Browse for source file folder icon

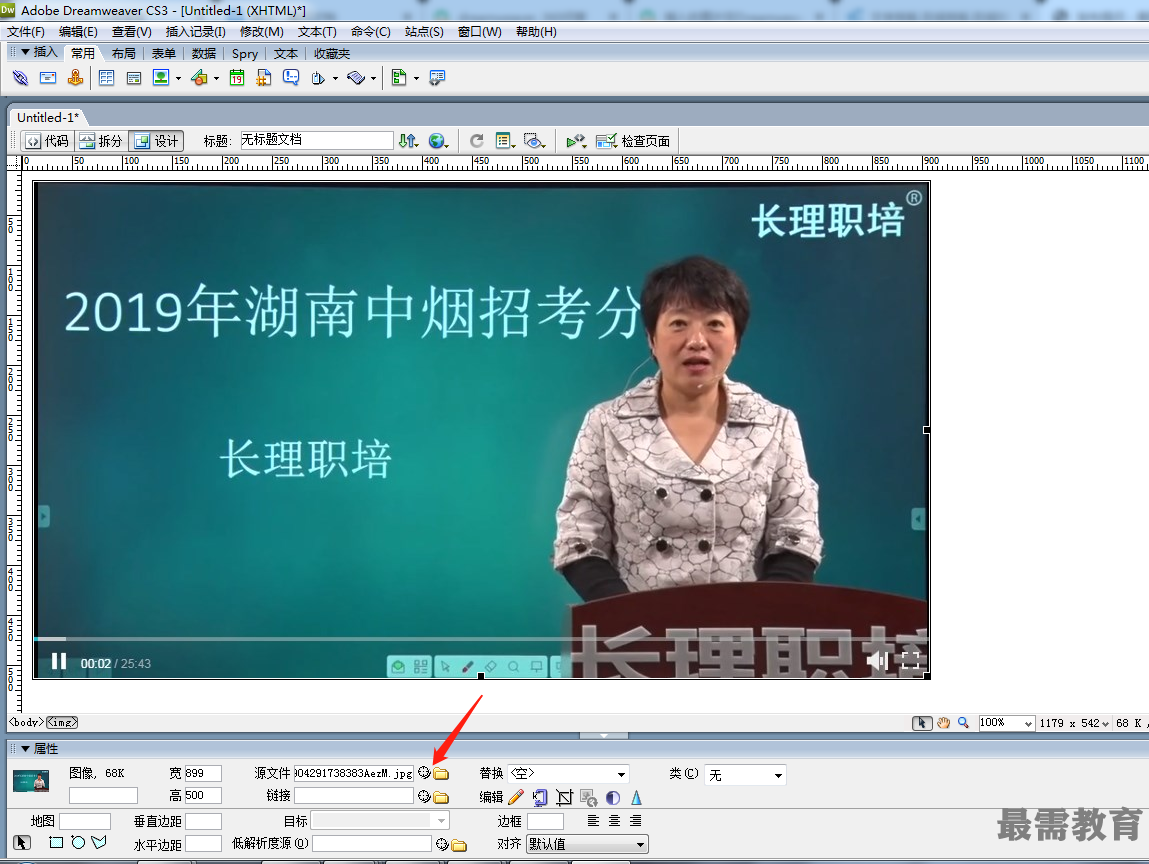440,773
